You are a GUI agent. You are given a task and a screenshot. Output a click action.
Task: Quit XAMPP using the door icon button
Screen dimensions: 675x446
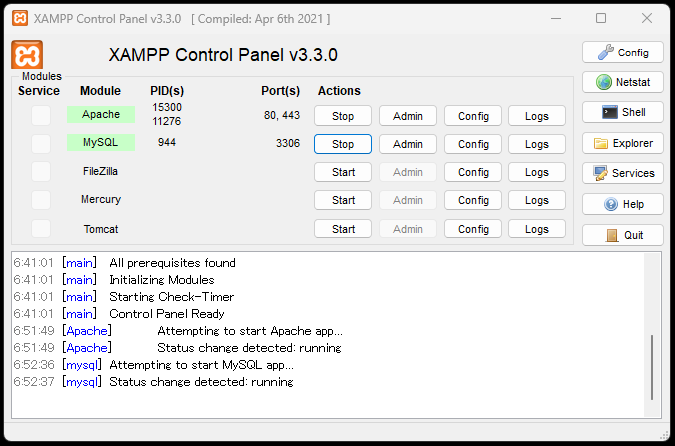[x=622, y=235]
